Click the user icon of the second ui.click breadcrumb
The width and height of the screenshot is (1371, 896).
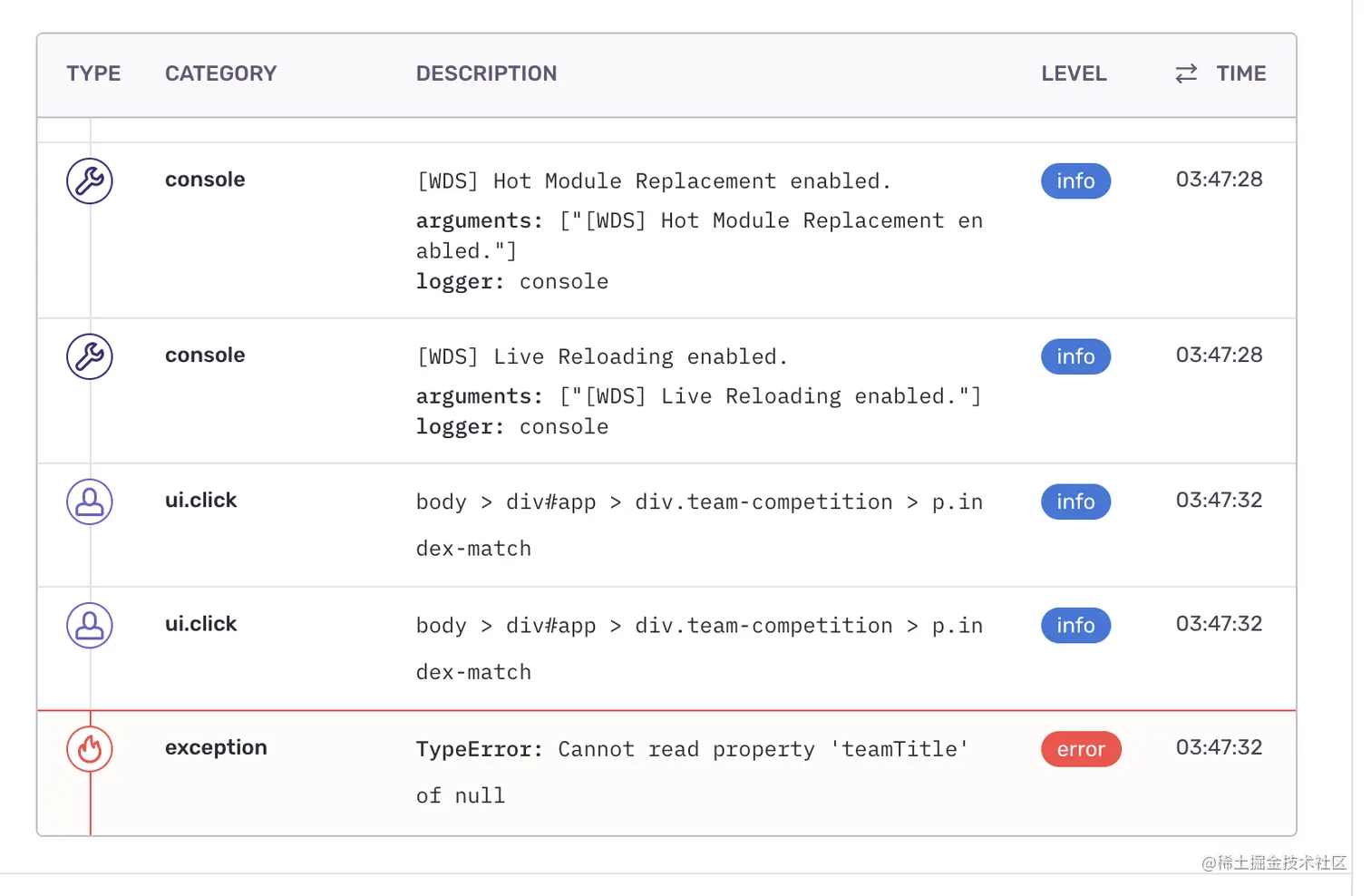90,625
